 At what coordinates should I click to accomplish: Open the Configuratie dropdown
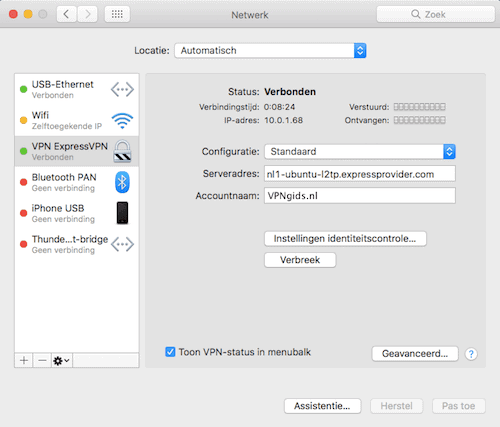[360, 152]
